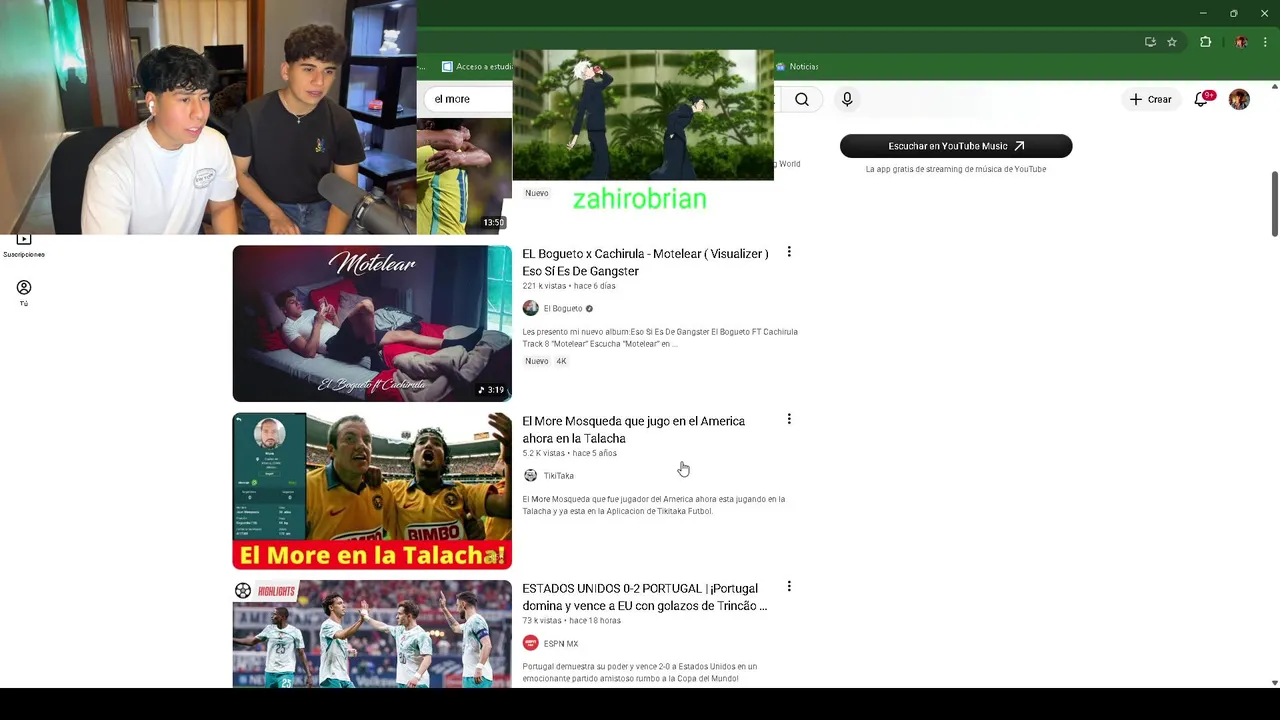Visit the TikiTaka channel name

coord(559,475)
